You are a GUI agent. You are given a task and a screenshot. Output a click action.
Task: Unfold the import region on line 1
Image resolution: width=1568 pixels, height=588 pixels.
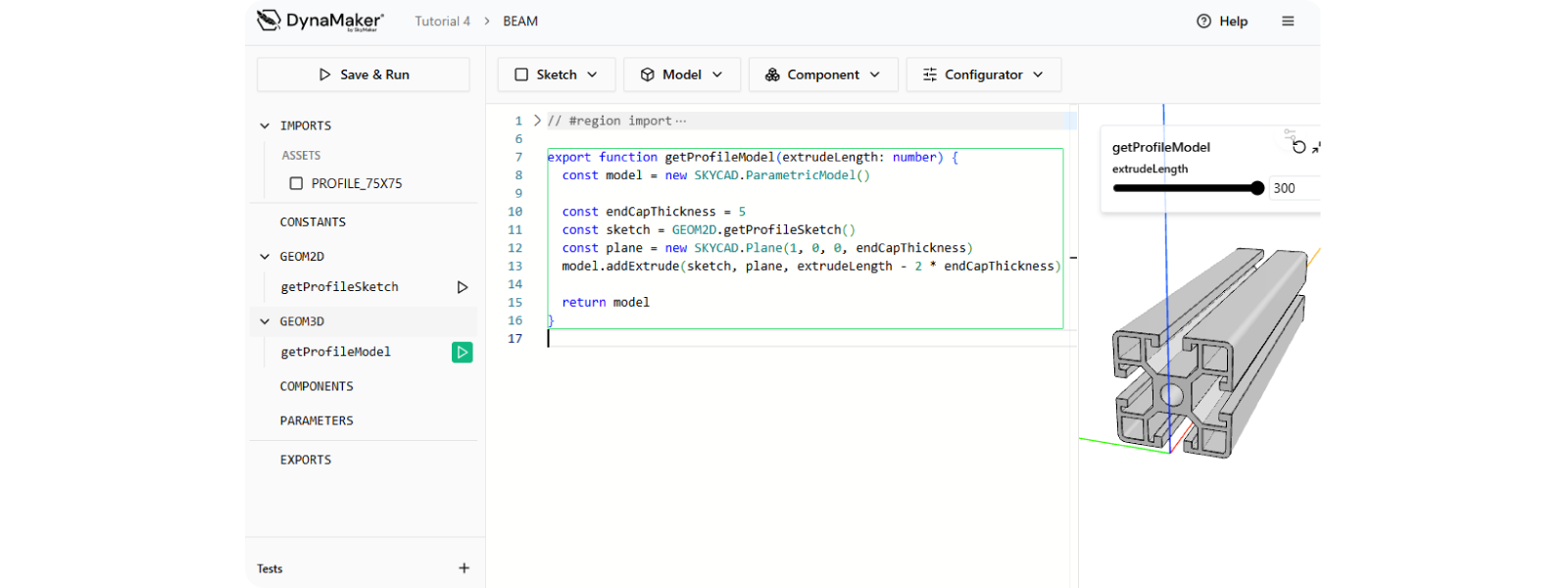[537, 121]
